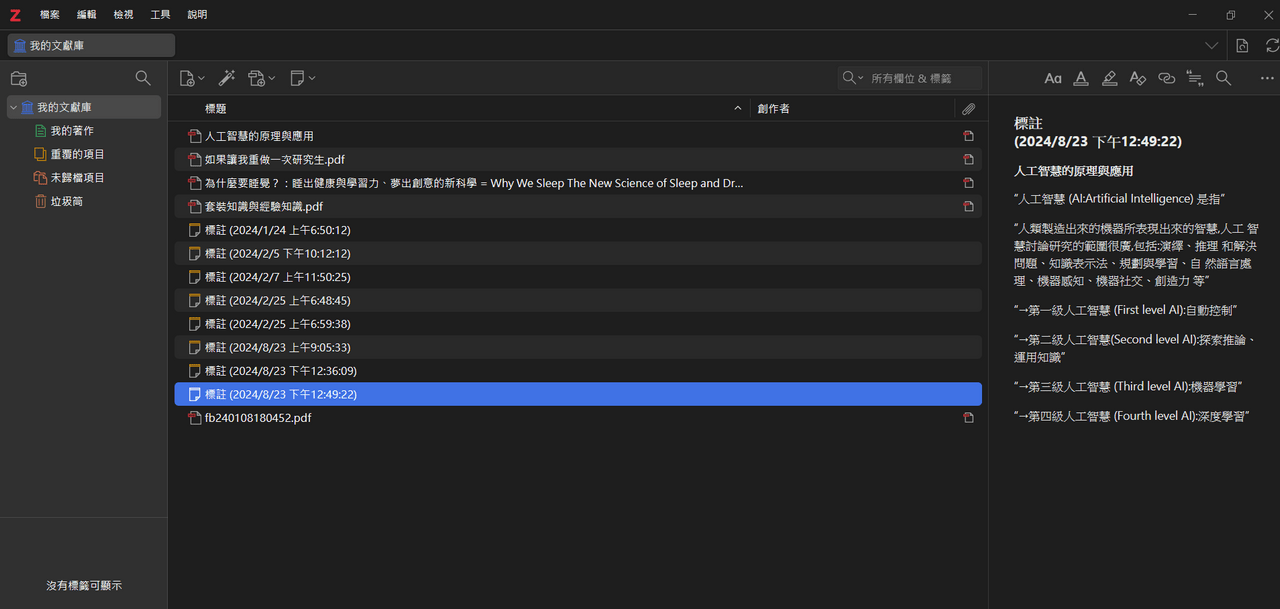Click the clear formatting icon
The width and height of the screenshot is (1280, 609).
1137,78
